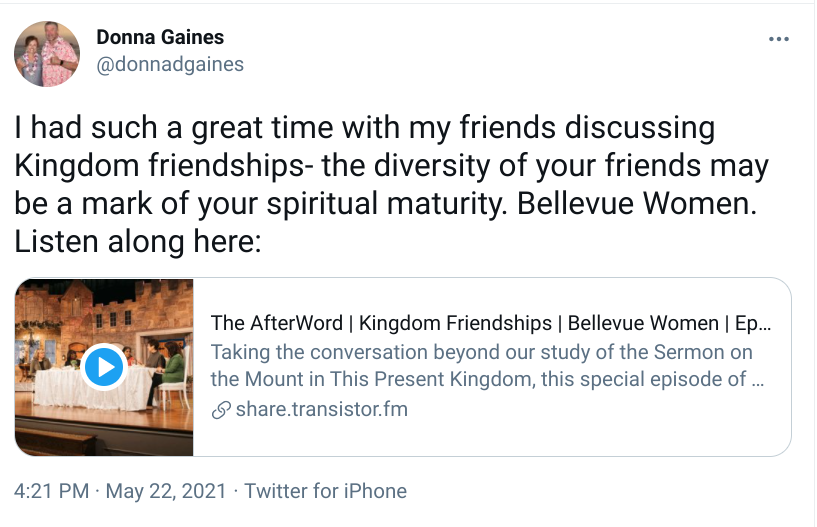Click Donna Gaines' profile avatar photo

tap(47, 53)
